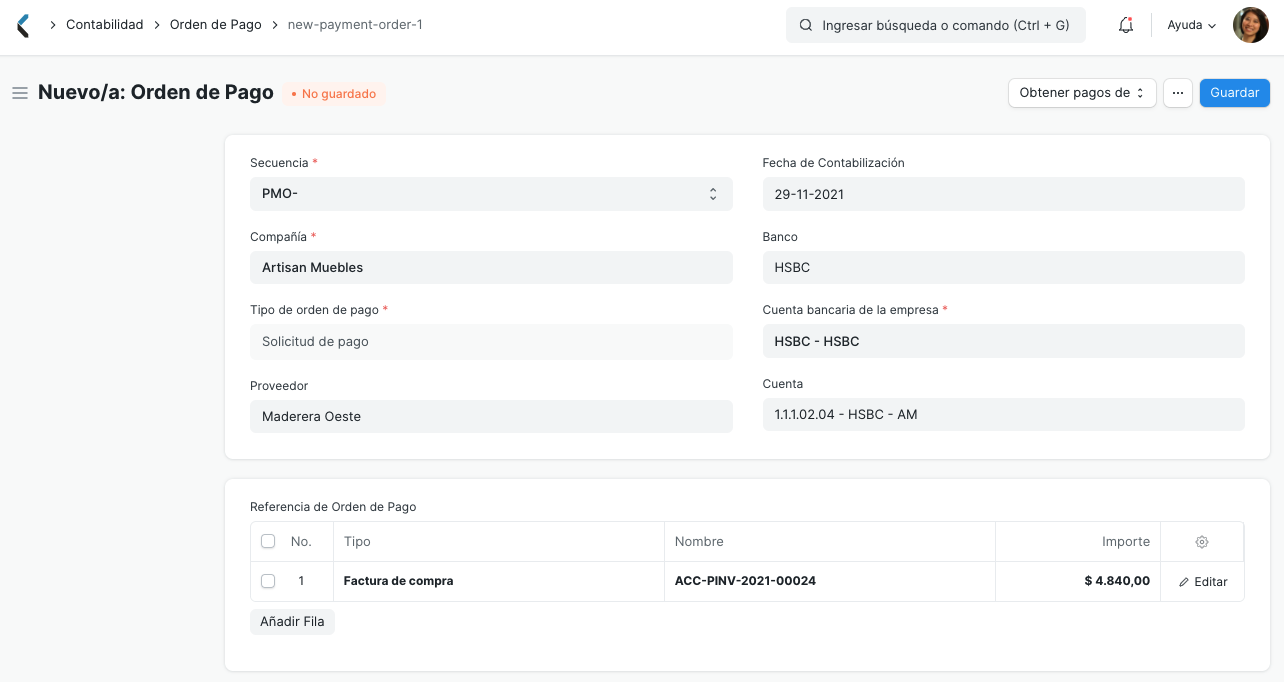Open the ellipsis options menu
The height and width of the screenshot is (682, 1284).
tap(1177, 92)
